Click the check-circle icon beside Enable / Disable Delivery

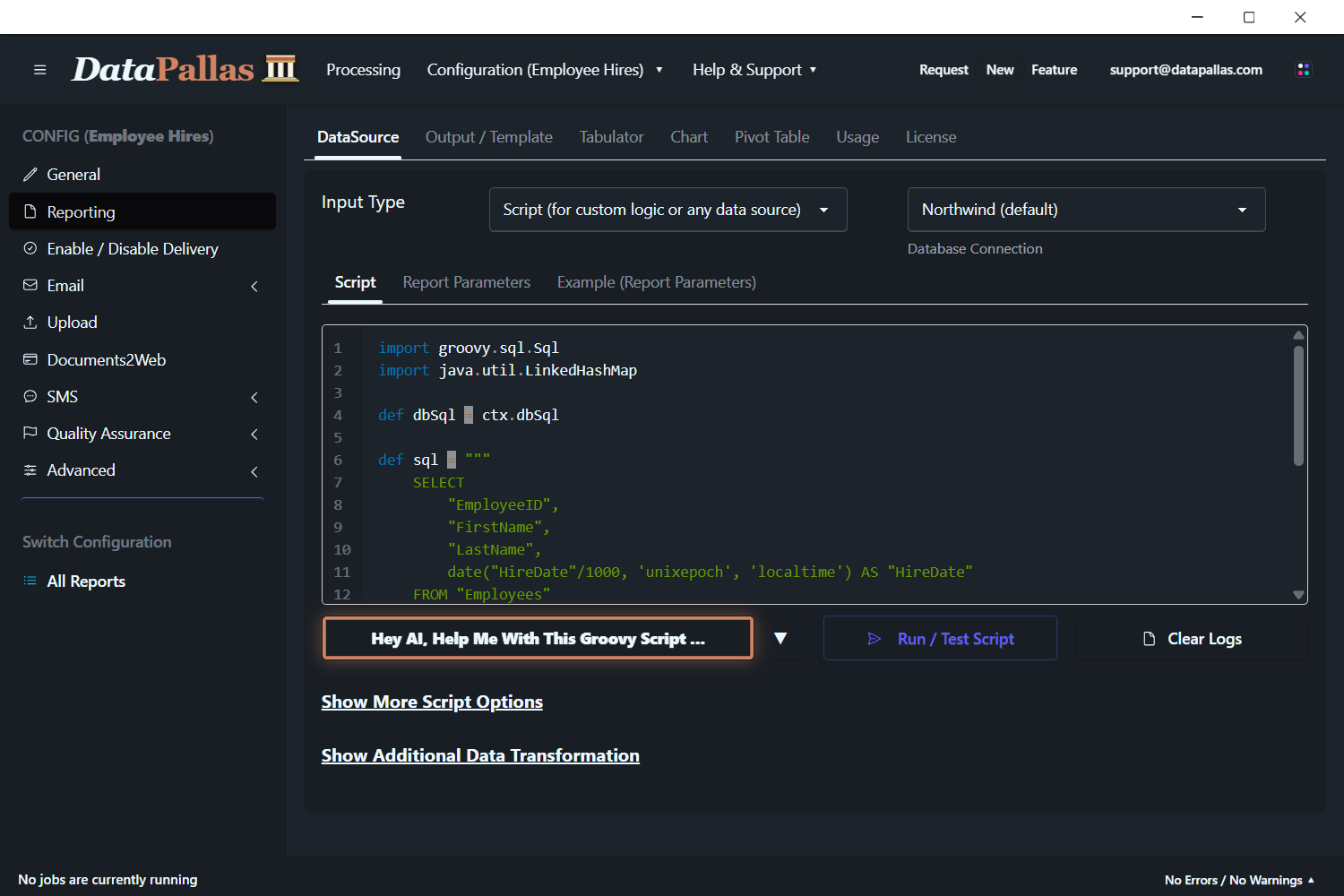click(30, 248)
